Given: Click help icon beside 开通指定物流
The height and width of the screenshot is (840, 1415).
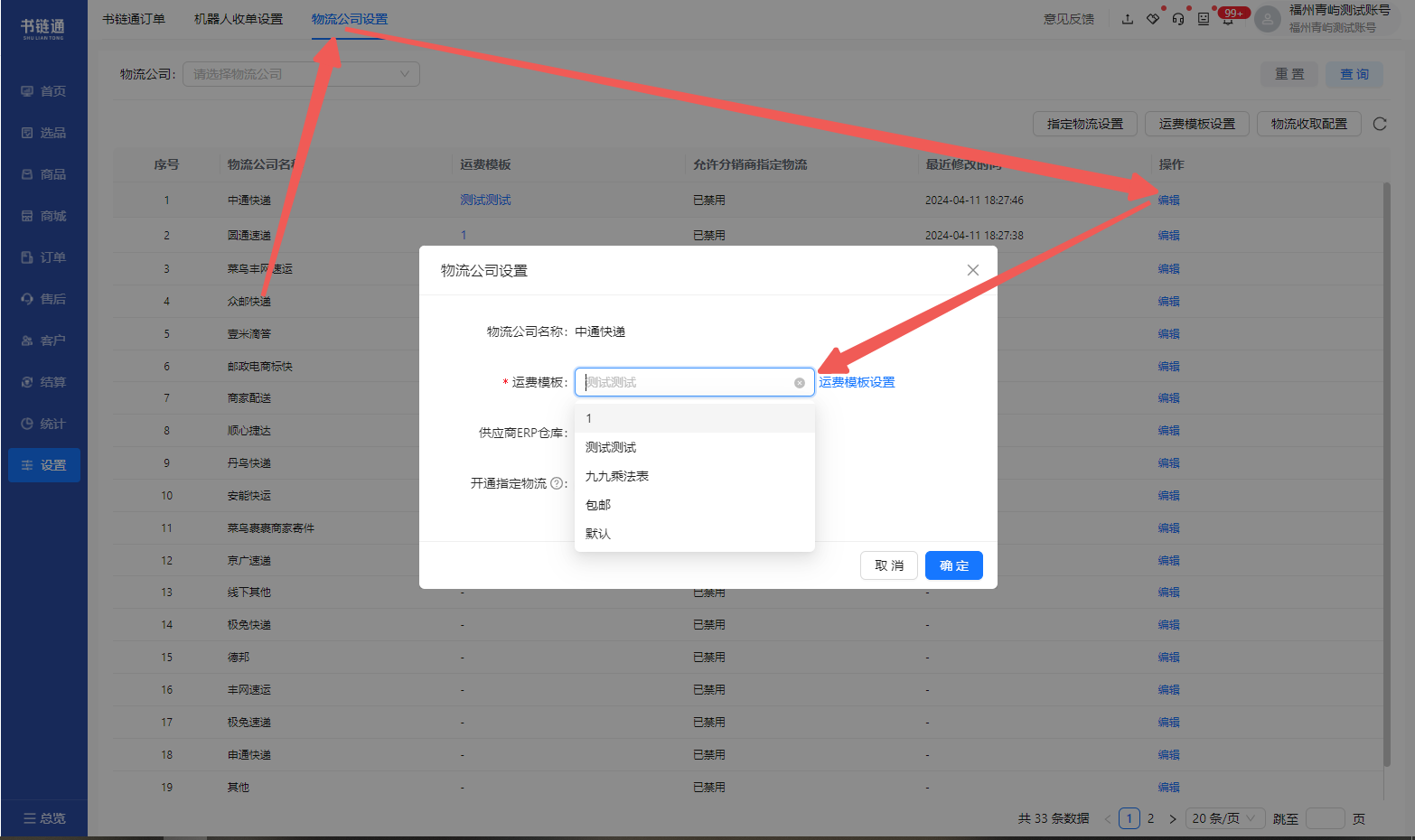Looking at the screenshot, I should pyautogui.click(x=557, y=483).
